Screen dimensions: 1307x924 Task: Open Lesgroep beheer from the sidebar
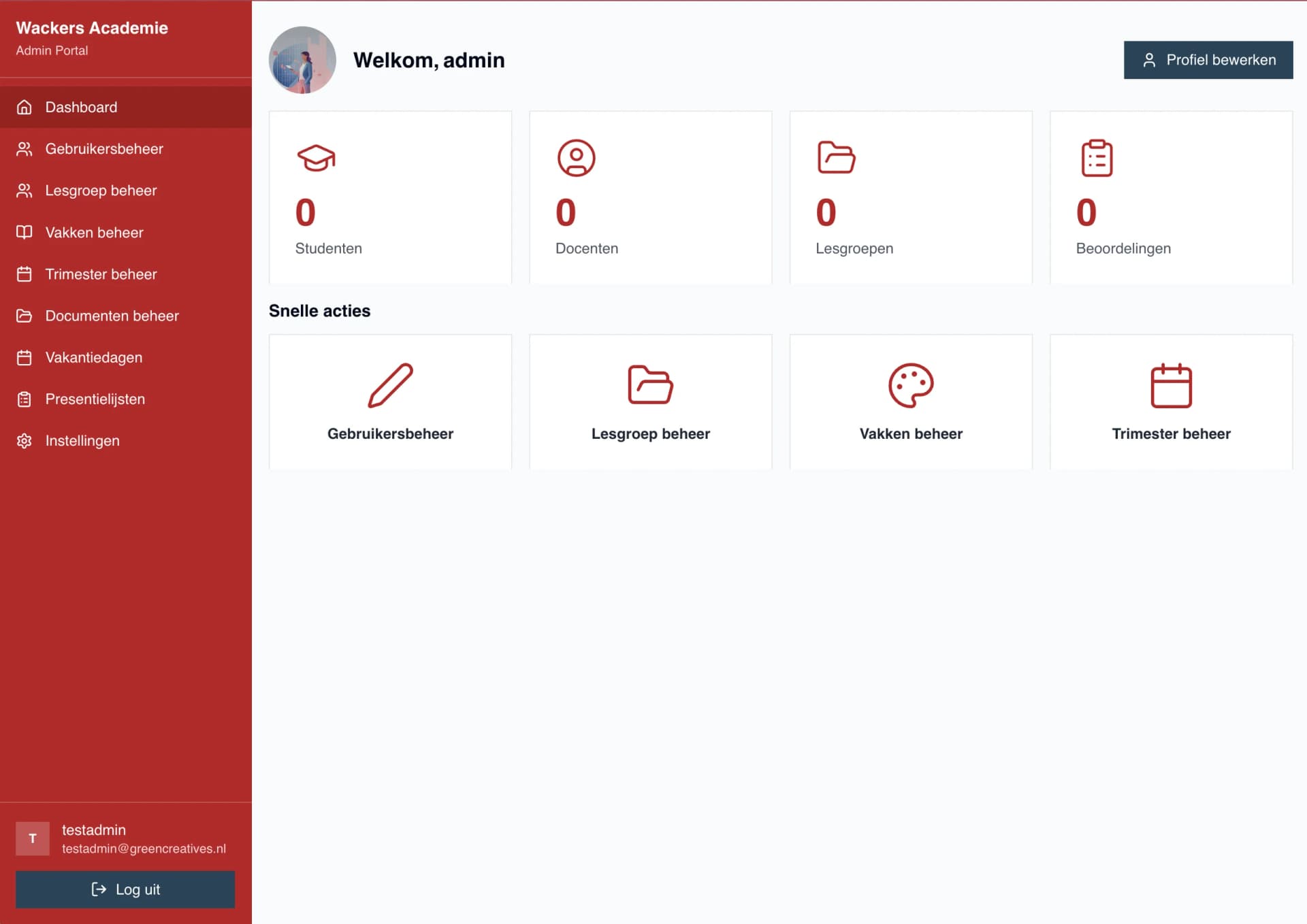pos(101,191)
